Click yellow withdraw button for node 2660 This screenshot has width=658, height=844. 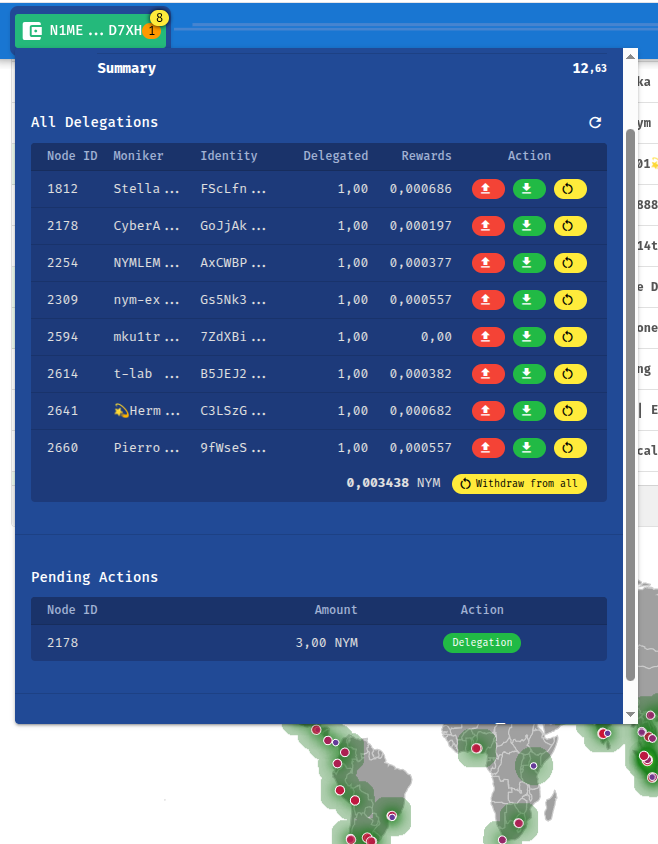tap(570, 448)
